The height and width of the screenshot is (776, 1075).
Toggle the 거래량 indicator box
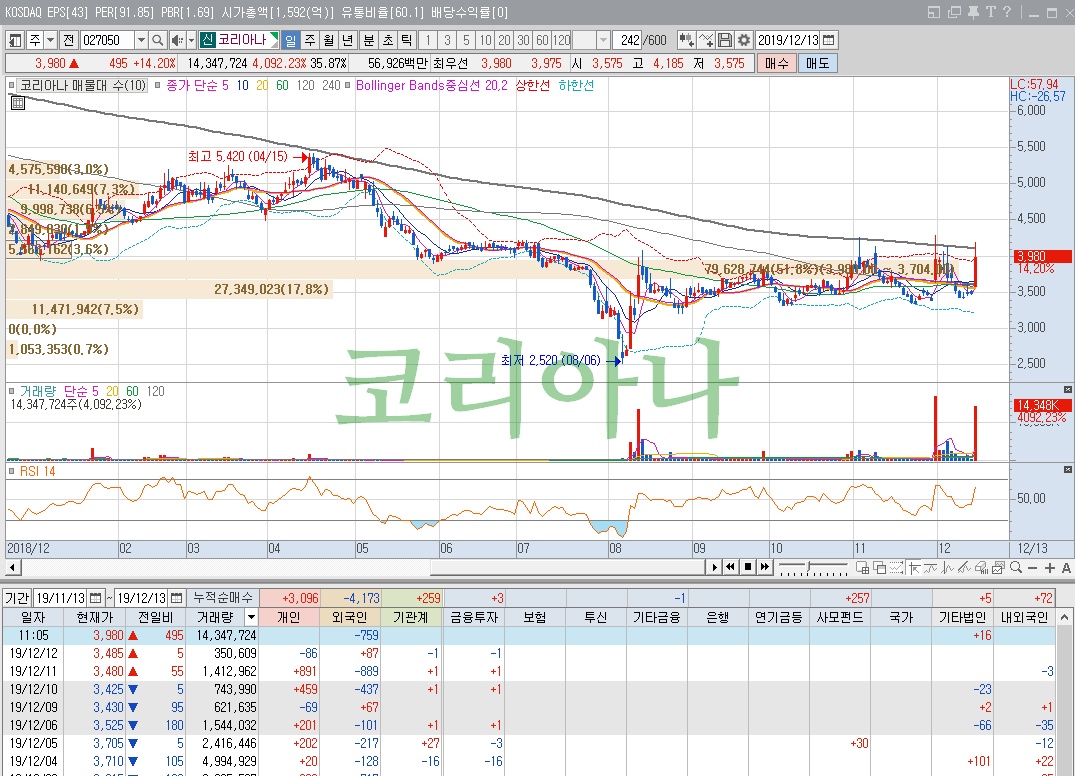point(12,391)
